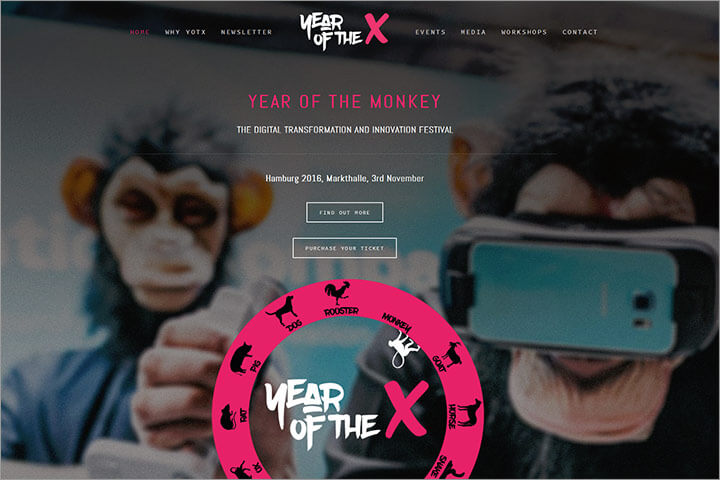Click the white monkey icon on the wheel
Image resolution: width=720 pixels, height=480 pixels.
pyautogui.click(x=403, y=349)
